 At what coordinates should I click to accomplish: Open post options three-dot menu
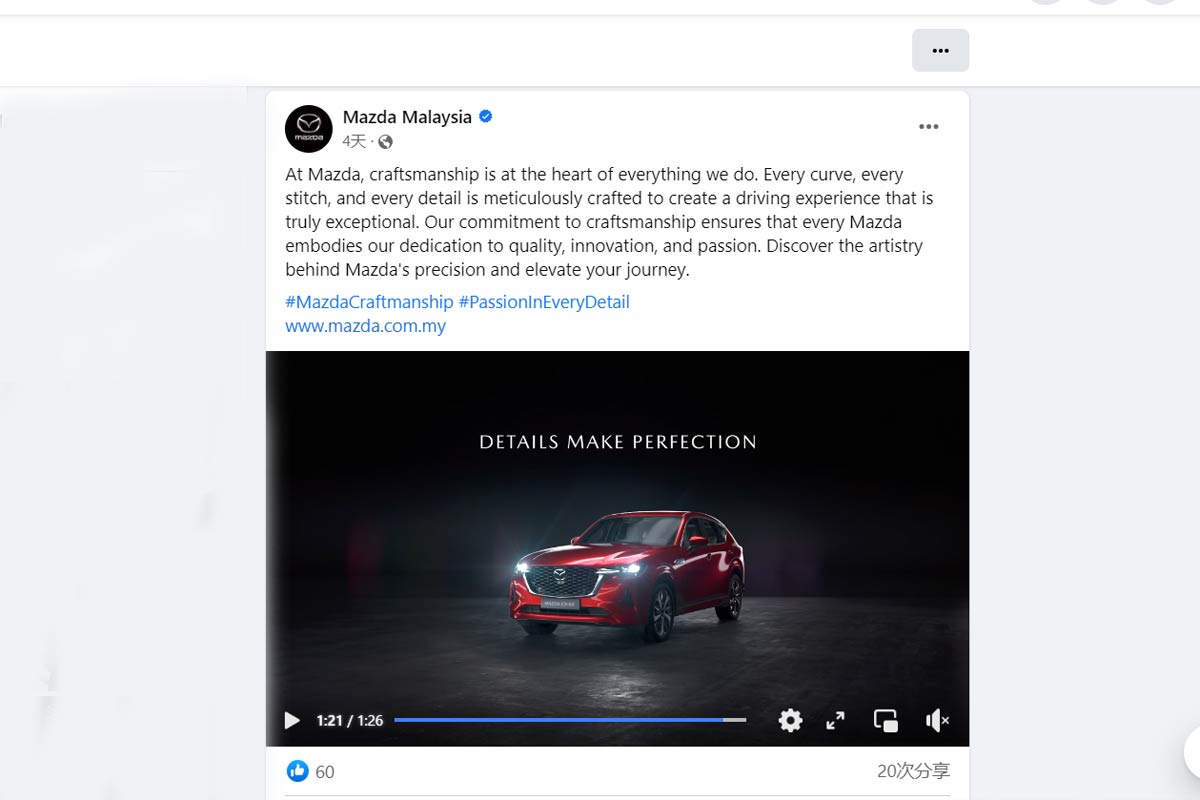[929, 126]
